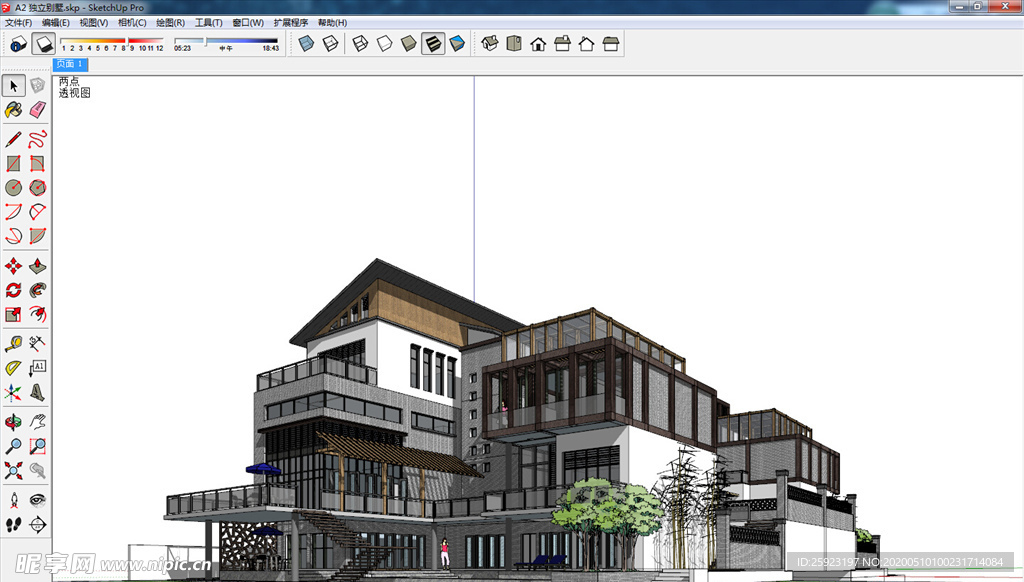
Task: Pick the Tape Measure tool
Action: point(14,344)
